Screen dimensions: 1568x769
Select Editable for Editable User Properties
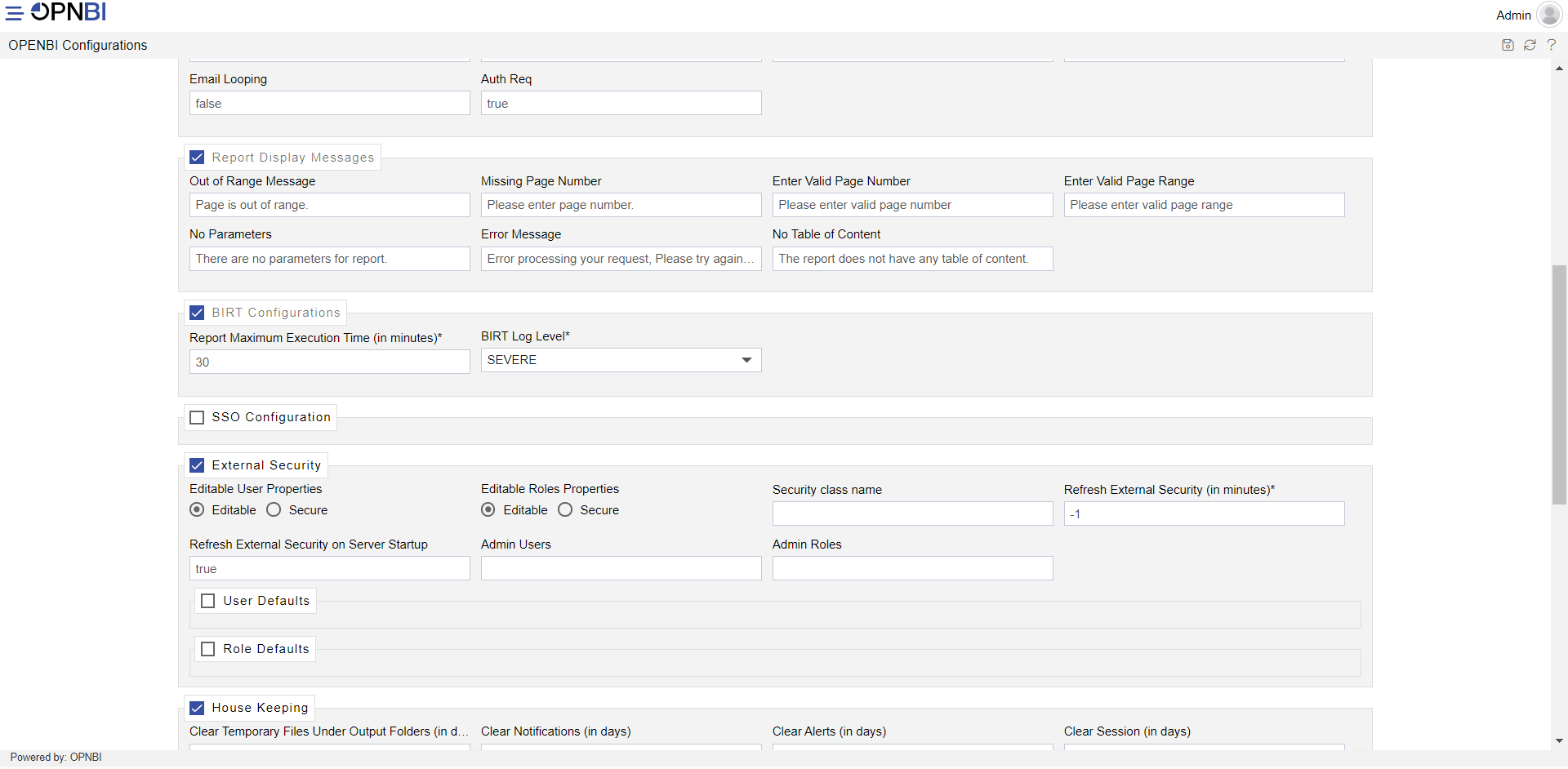click(197, 510)
